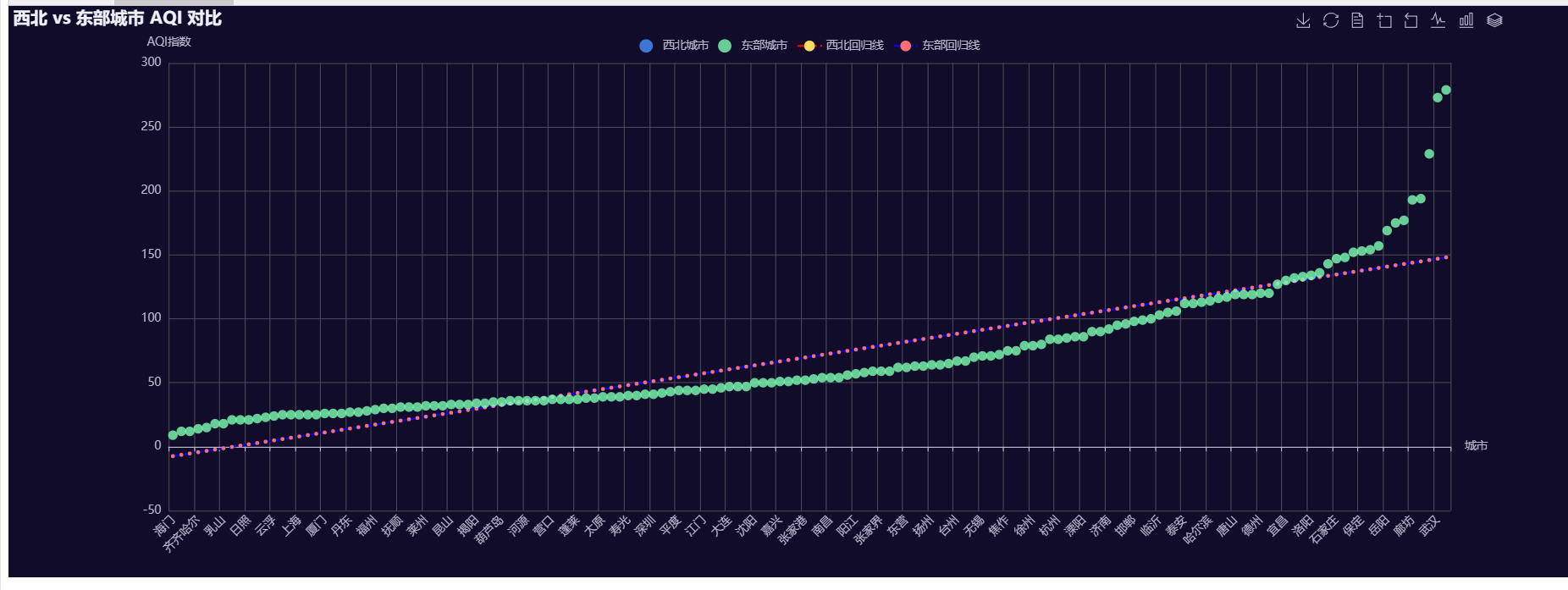This screenshot has height=590, width=1568.
Task: Click the 150 y-axis label
Action: pos(152,254)
